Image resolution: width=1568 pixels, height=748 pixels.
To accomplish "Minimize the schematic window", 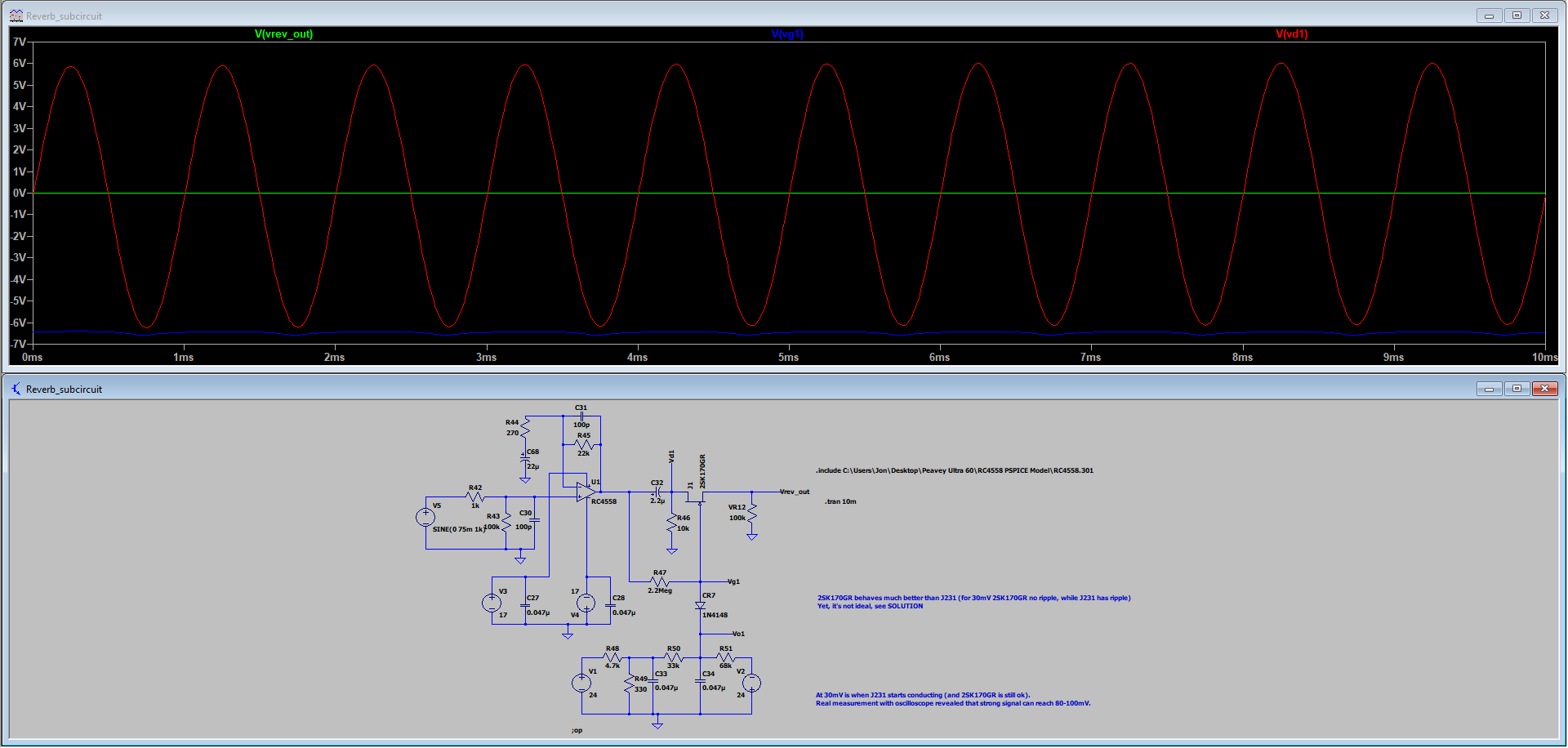I will pyautogui.click(x=1489, y=389).
